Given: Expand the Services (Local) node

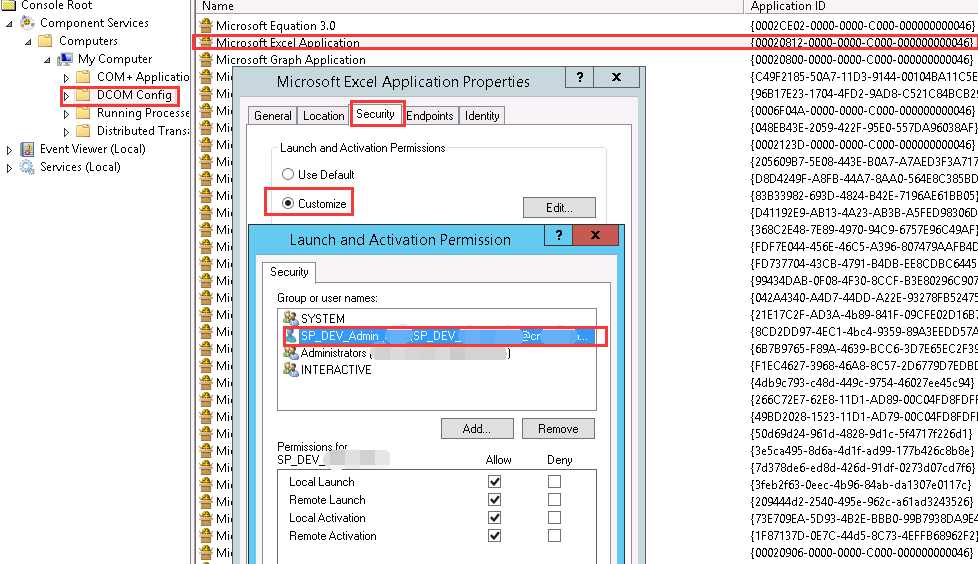Looking at the screenshot, I should 9,168.
